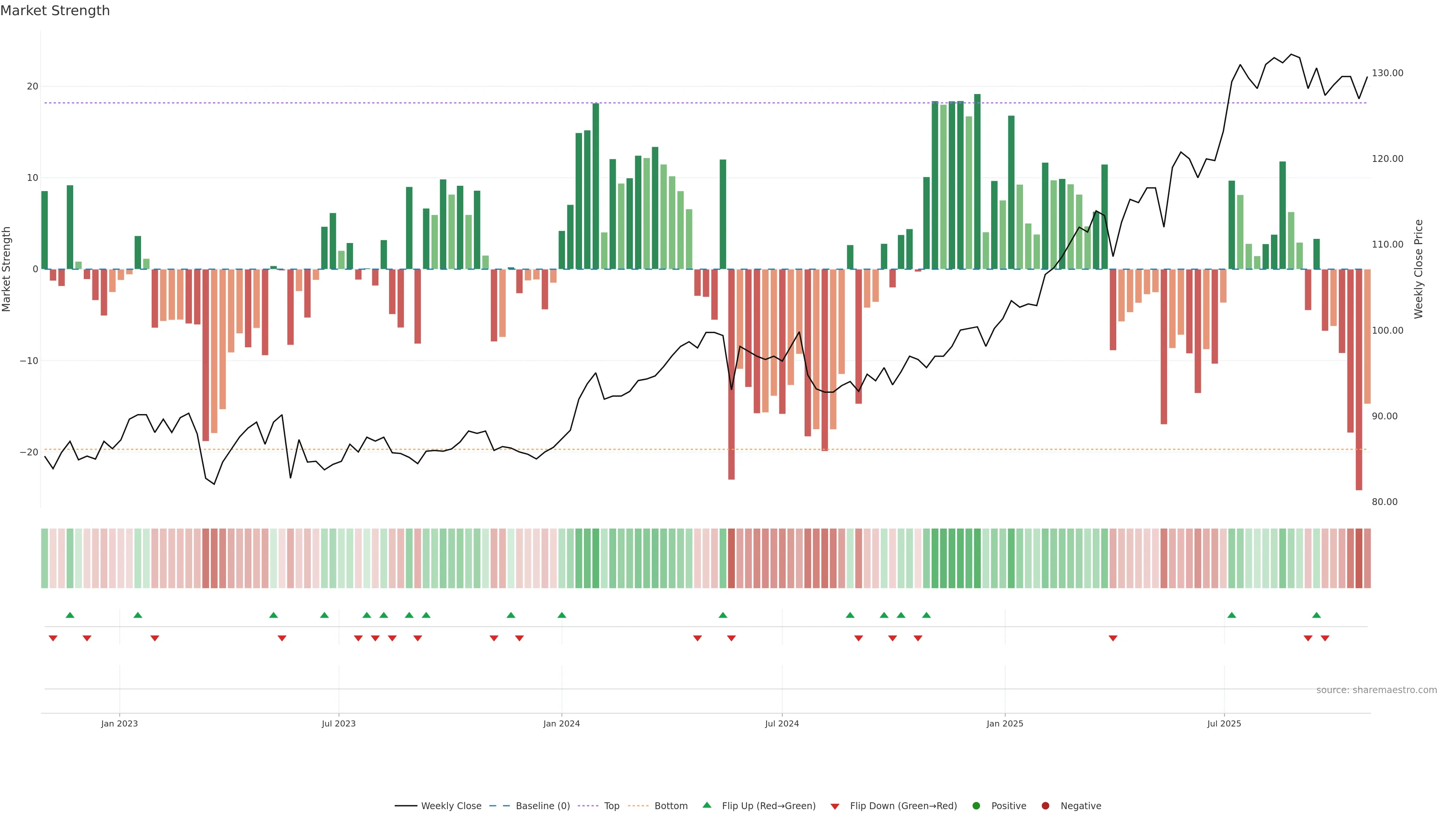Click the Baseline (0) dashed line legend icon

tap(499, 806)
